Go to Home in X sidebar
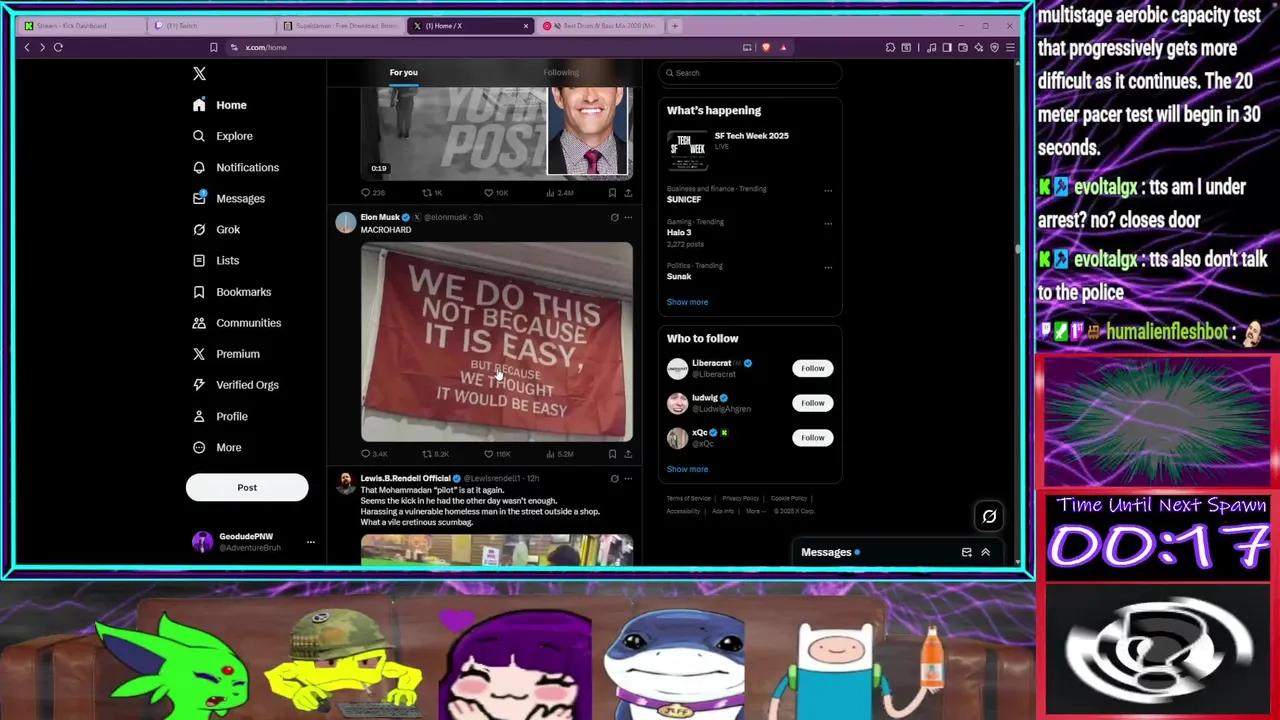Image resolution: width=1280 pixels, height=720 pixels. (220, 105)
